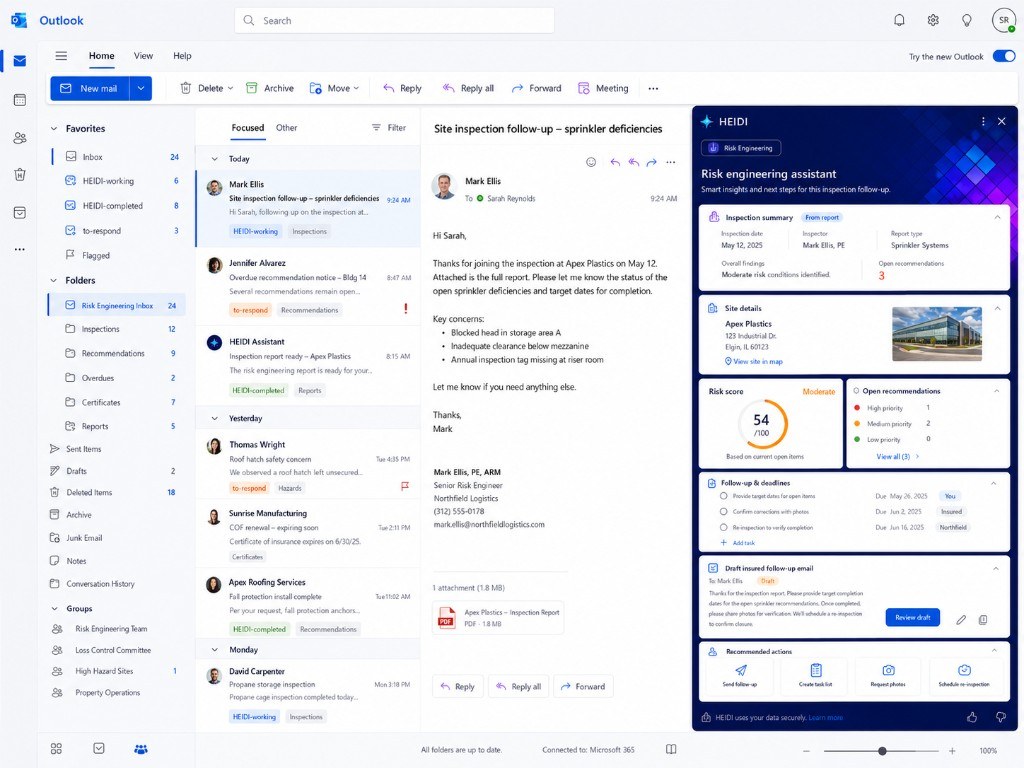
Task: Click the Create task list action
Action: tap(815, 676)
